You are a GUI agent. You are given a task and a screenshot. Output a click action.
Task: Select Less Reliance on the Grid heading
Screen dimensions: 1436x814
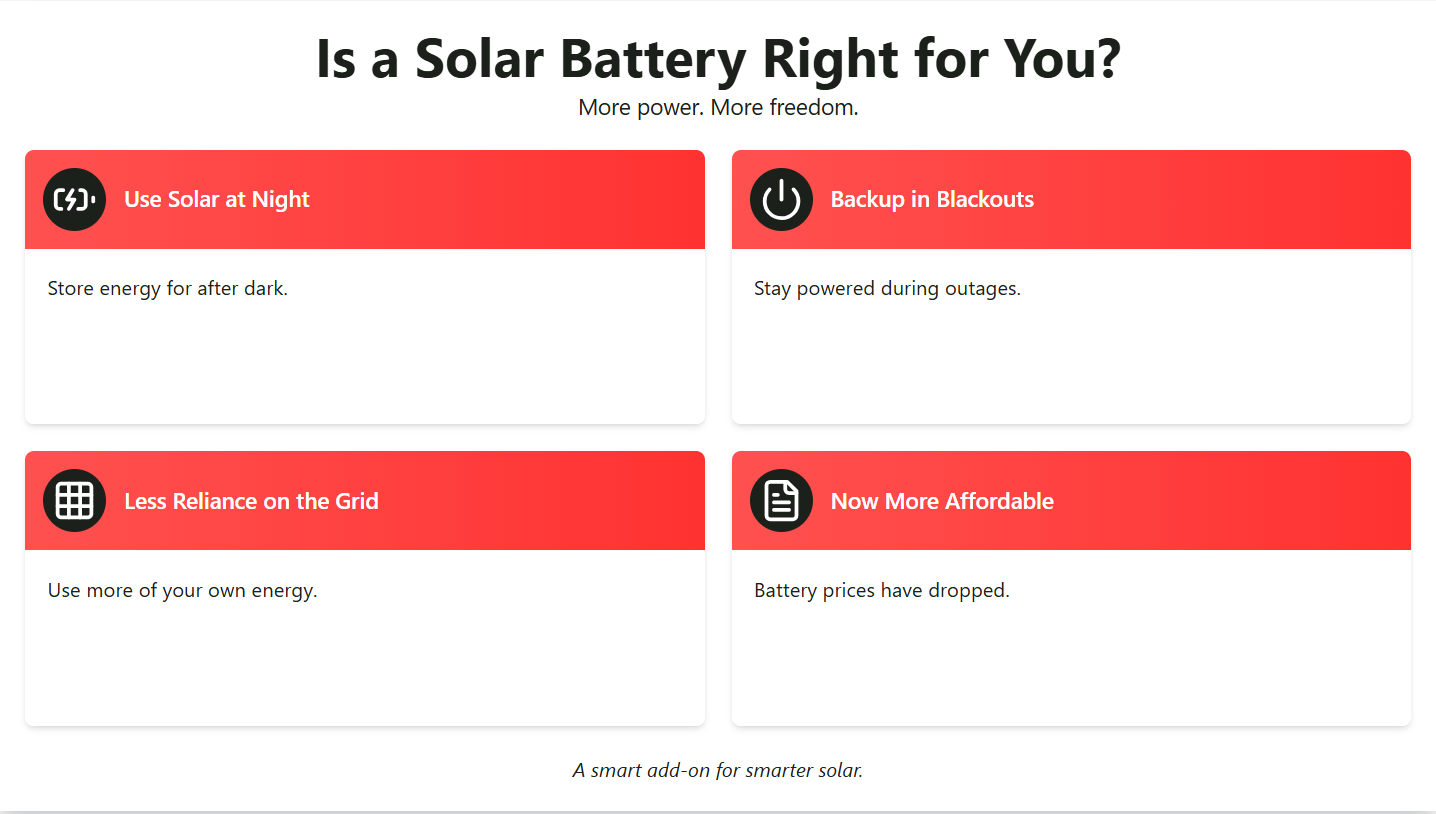251,501
